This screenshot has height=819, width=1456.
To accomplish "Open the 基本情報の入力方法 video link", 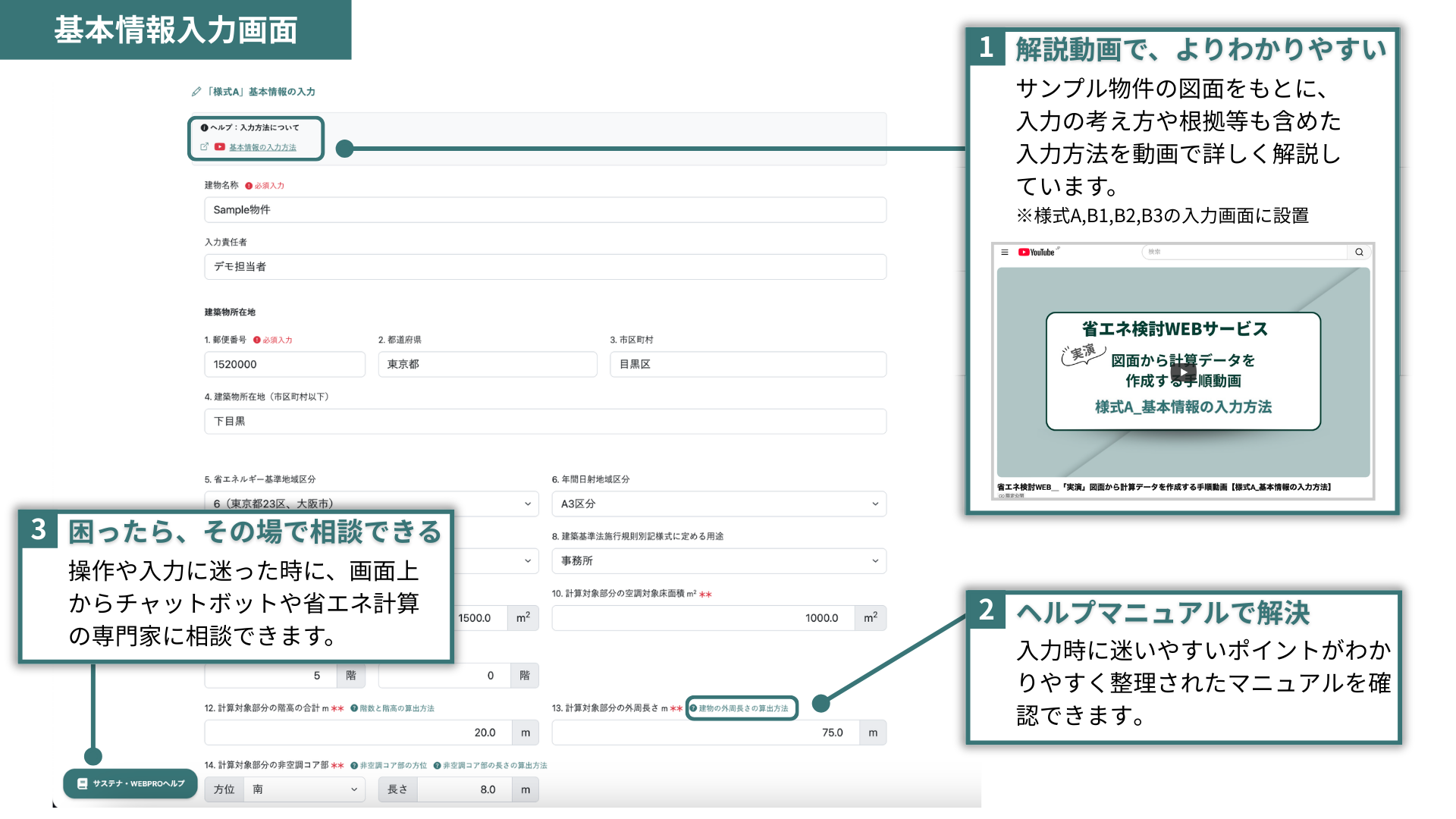I will pos(262,147).
